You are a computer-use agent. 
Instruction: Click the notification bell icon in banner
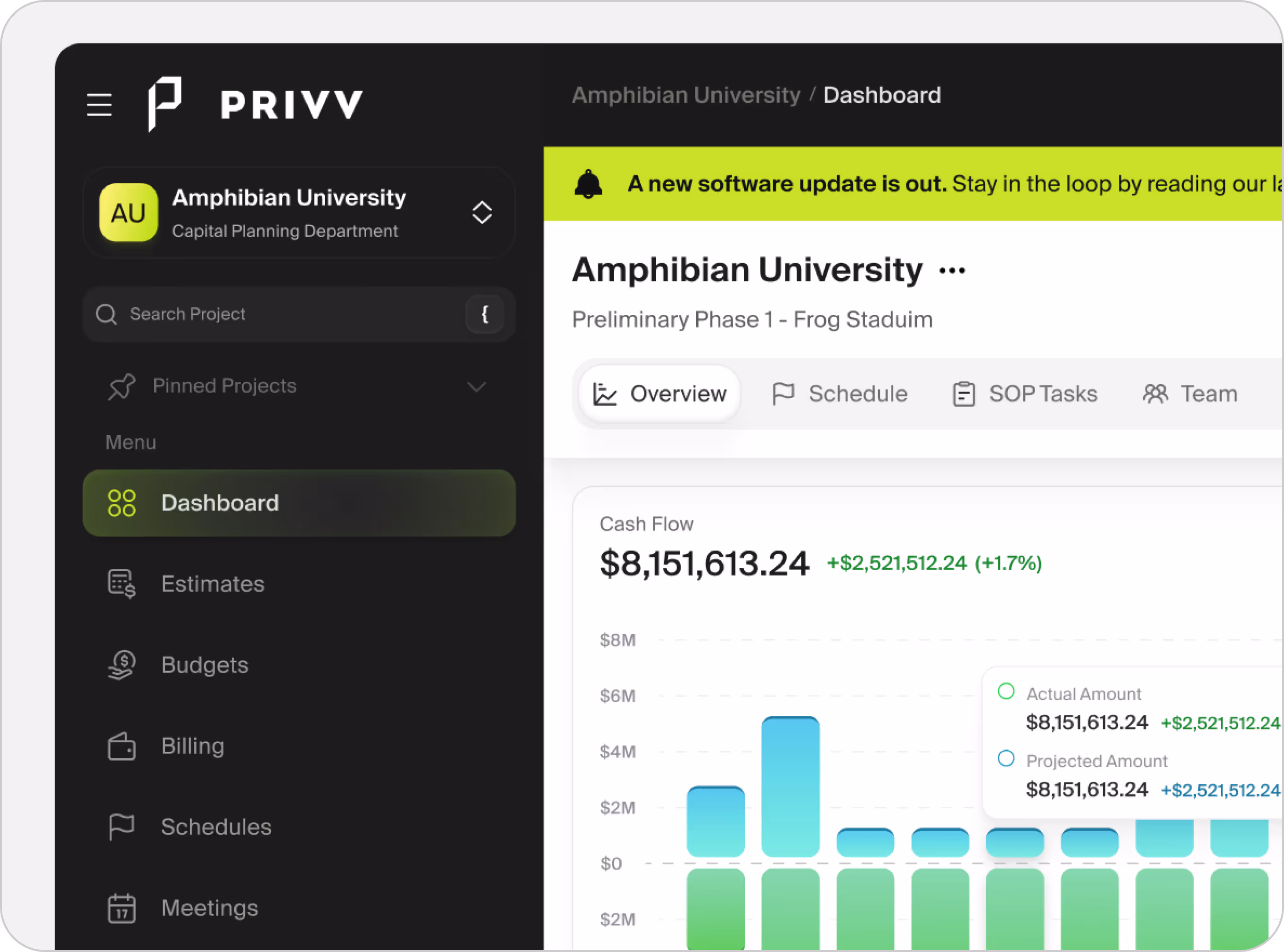[x=588, y=184]
